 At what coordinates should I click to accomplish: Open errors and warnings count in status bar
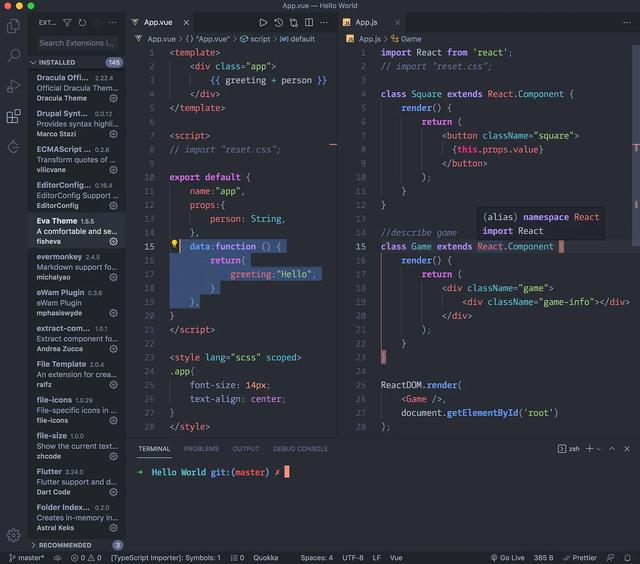tap(86, 557)
